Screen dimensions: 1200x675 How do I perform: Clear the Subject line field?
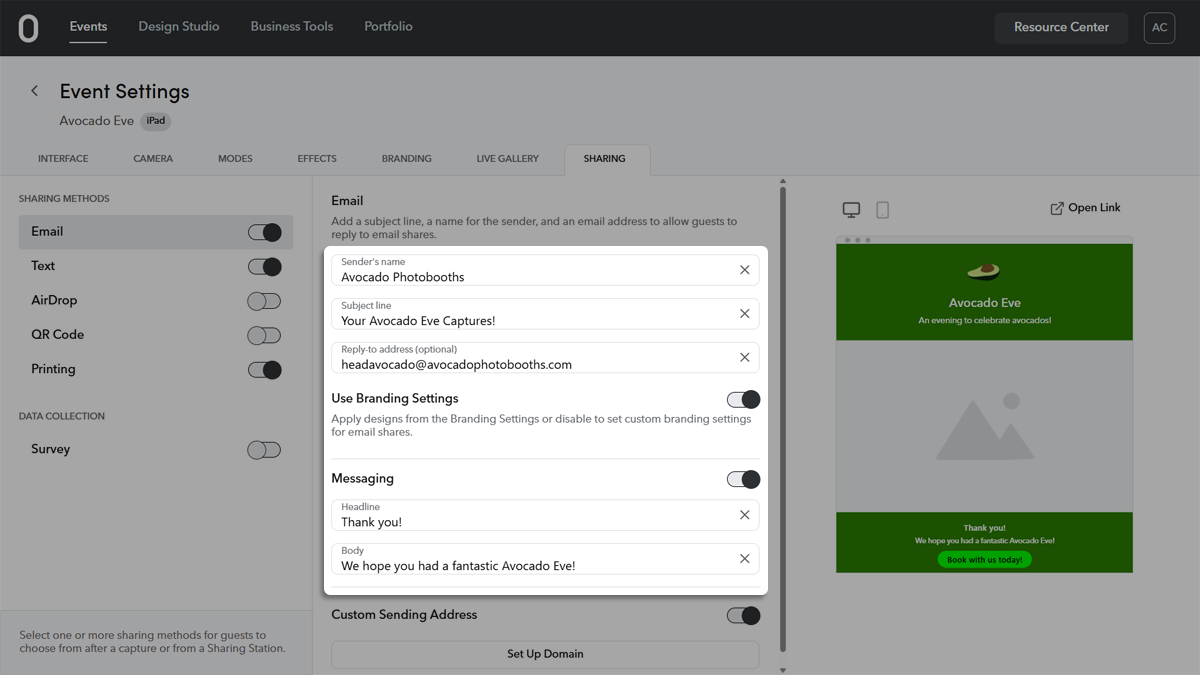click(744, 314)
